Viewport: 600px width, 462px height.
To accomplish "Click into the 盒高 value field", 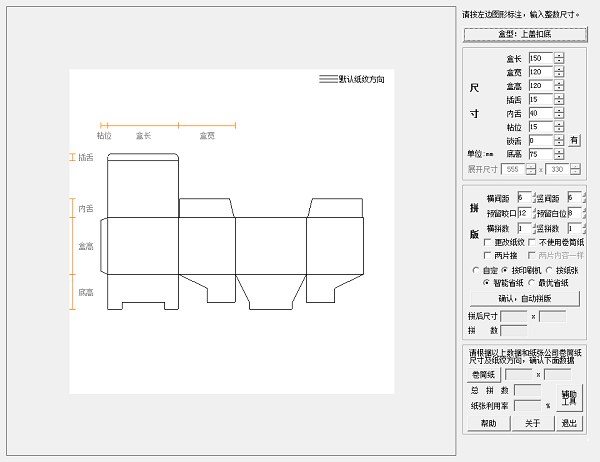I will pos(539,86).
